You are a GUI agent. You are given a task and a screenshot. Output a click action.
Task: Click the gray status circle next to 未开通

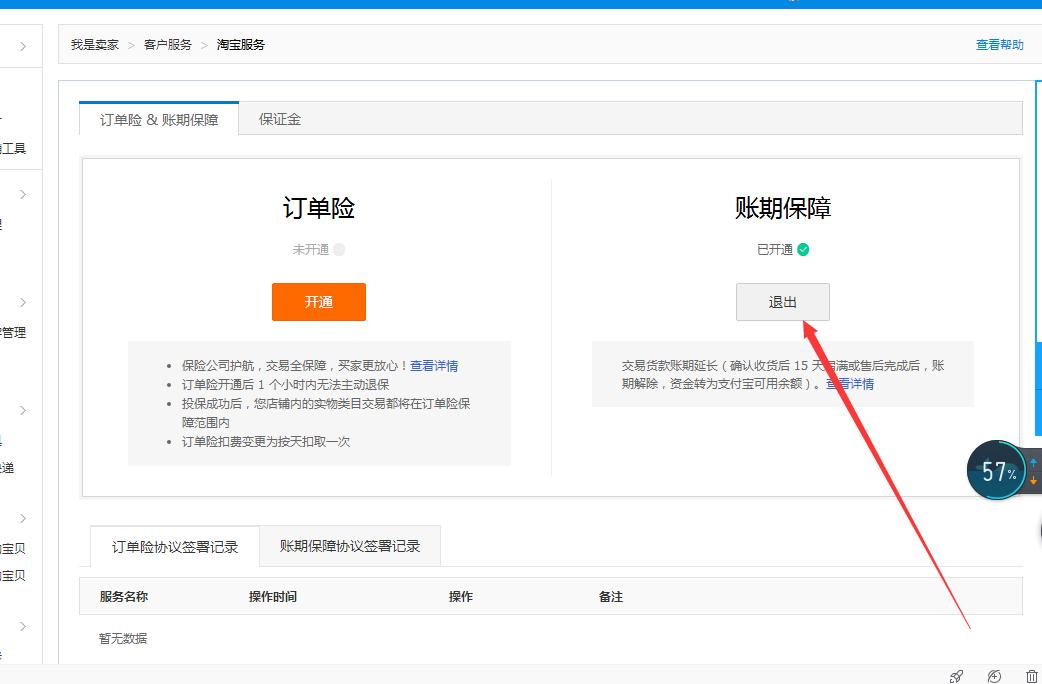pos(340,249)
